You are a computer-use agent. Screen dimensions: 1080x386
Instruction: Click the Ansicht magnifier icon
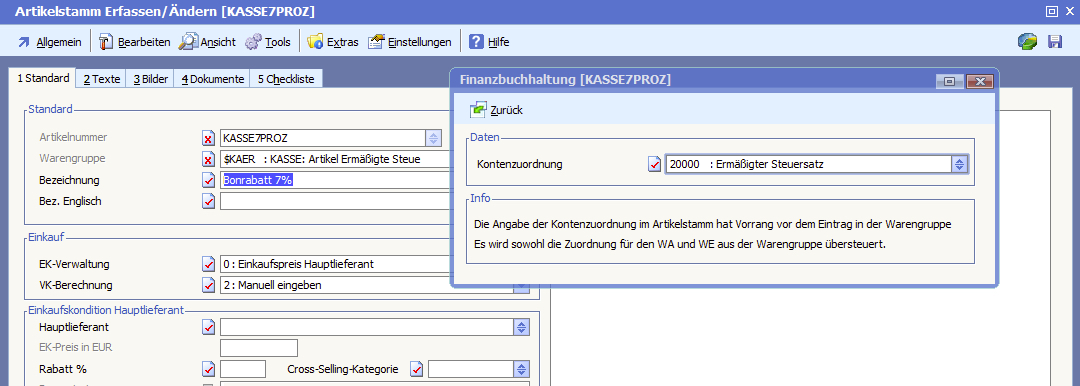[x=187, y=42]
